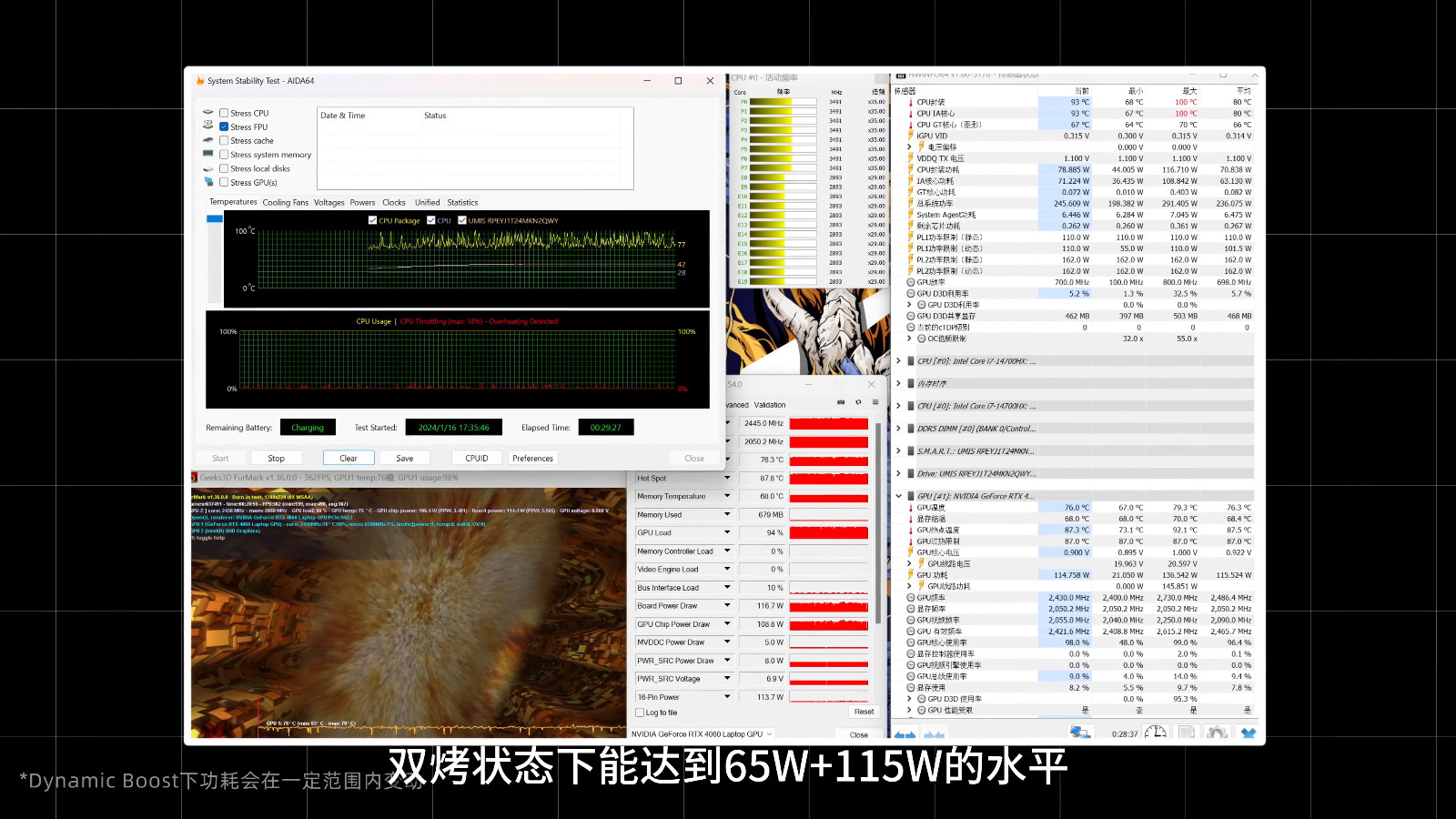The height and width of the screenshot is (819, 1456).
Task: Switch to Voltages tab
Action: 329,202
